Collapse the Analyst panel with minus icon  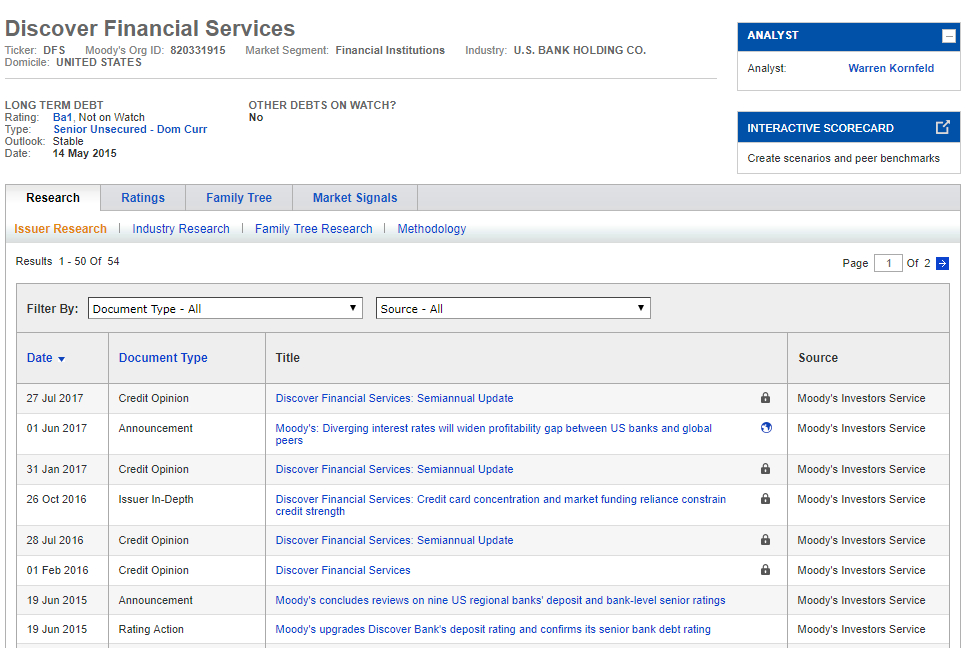pos(948,36)
